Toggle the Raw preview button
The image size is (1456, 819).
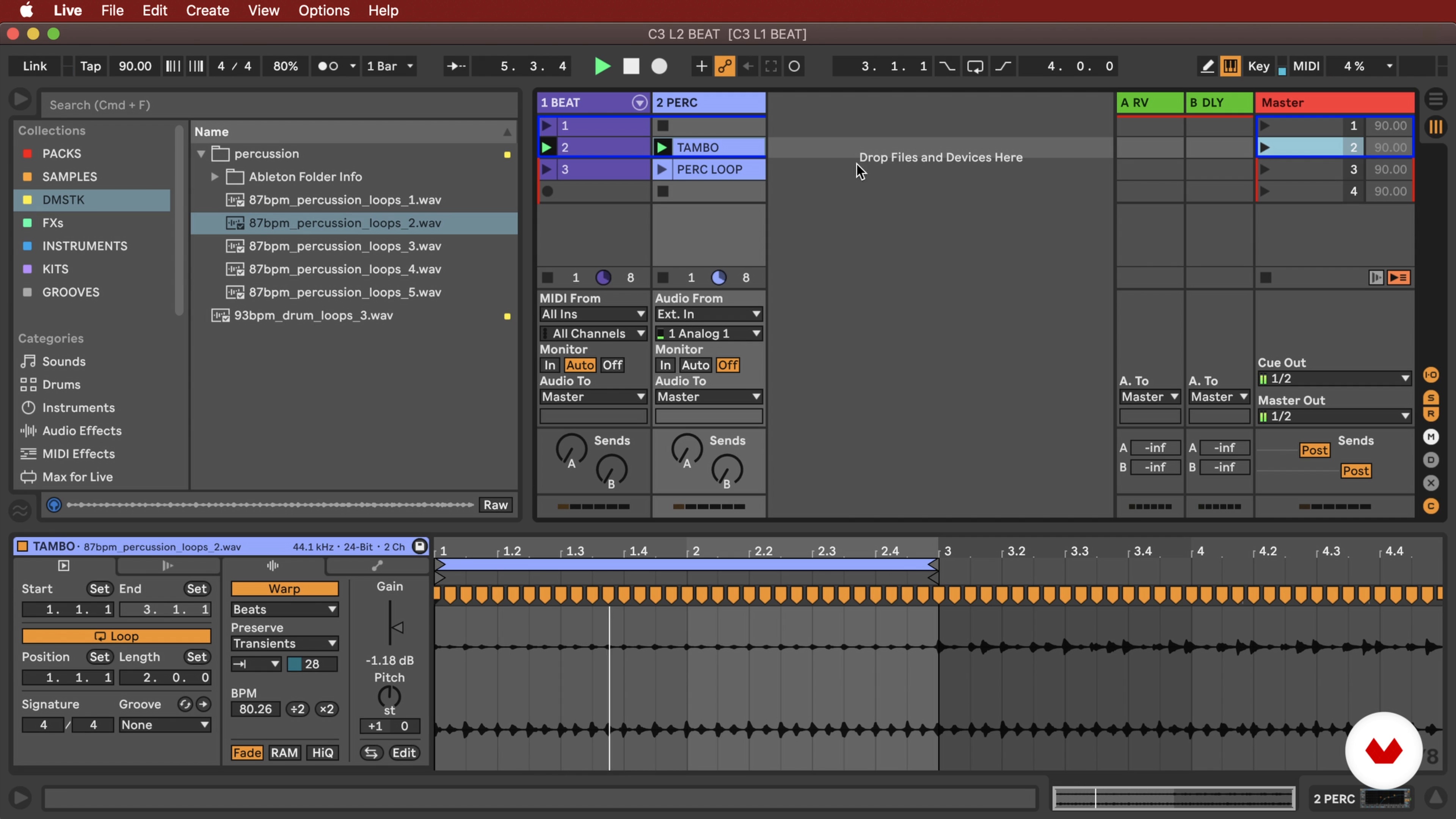pyautogui.click(x=495, y=505)
